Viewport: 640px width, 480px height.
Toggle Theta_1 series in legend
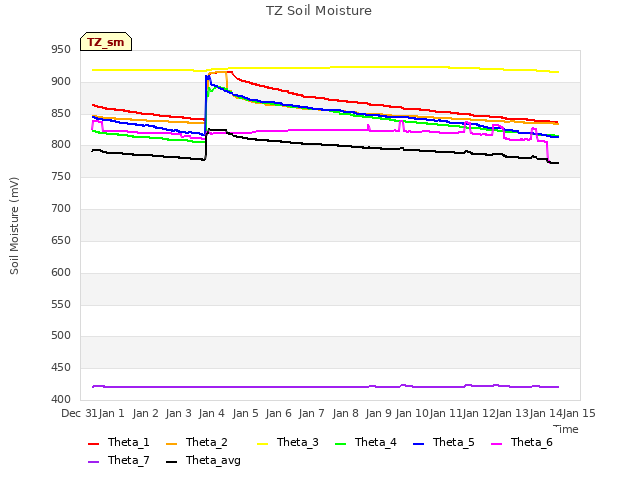tap(119, 442)
